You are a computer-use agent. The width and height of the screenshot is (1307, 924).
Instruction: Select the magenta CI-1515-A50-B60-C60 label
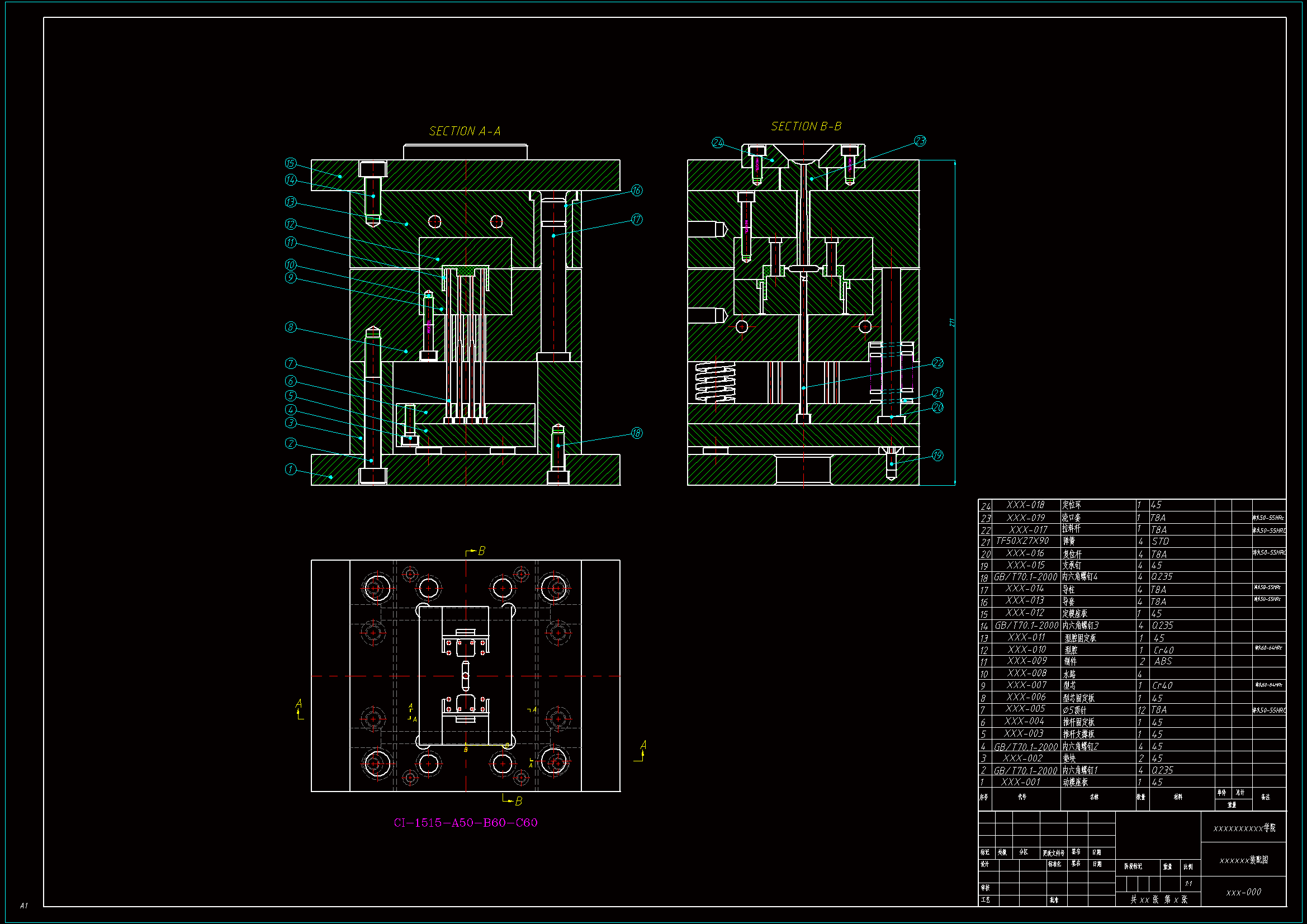466,823
